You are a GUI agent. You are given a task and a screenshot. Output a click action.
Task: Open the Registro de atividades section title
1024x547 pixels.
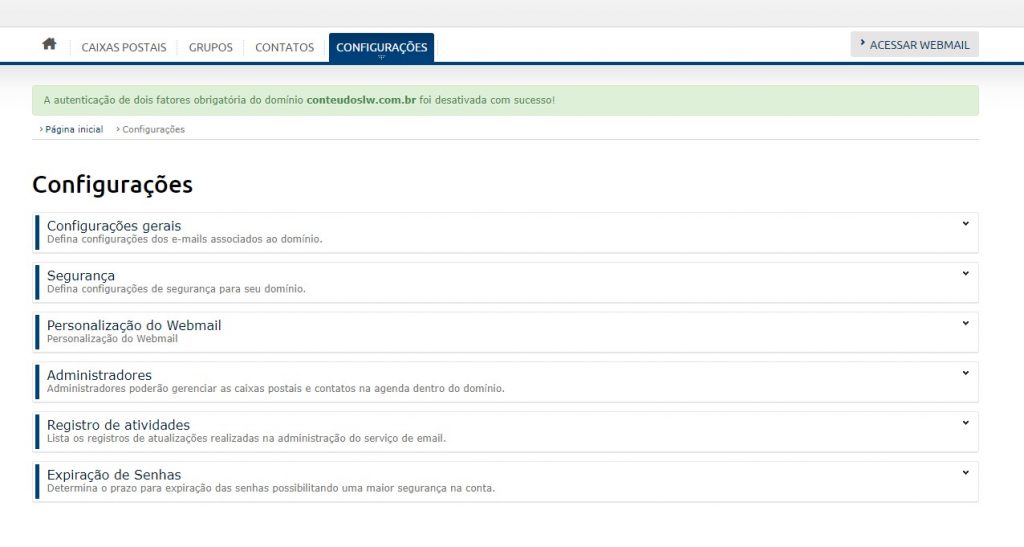click(x=118, y=425)
